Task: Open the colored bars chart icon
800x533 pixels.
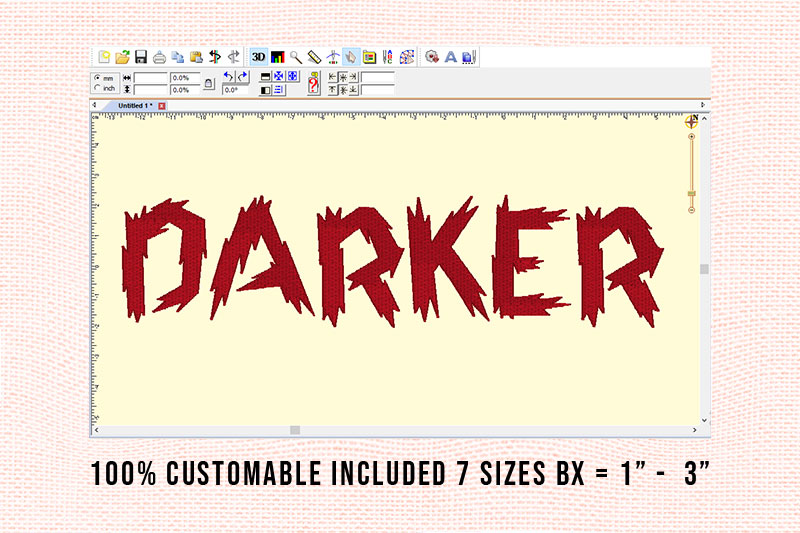Action: (278, 57)
